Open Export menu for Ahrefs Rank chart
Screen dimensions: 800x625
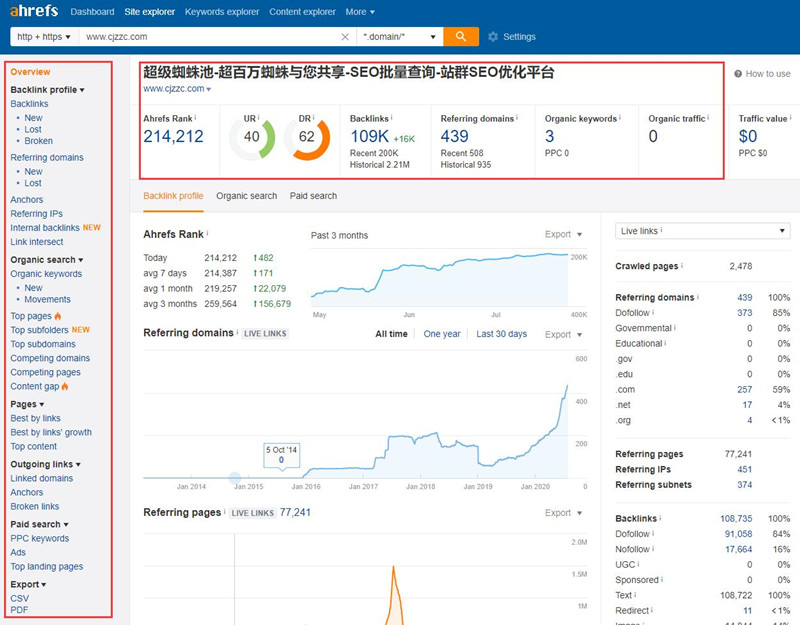563,235
